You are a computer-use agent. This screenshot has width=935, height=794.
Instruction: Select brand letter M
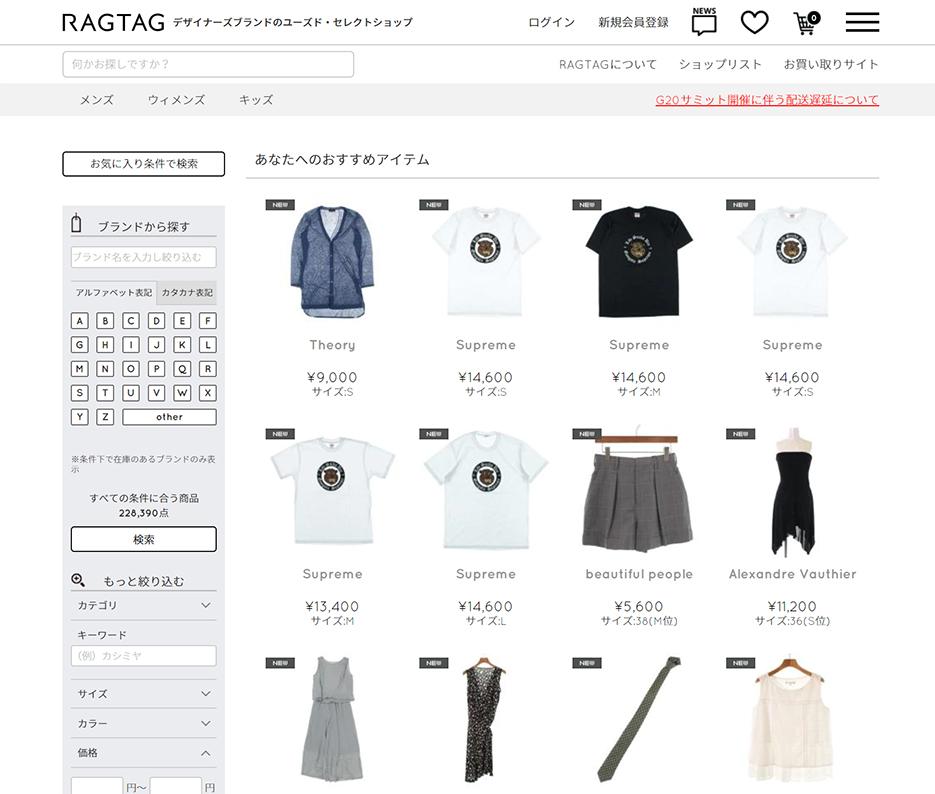click(x=79, y=369)
